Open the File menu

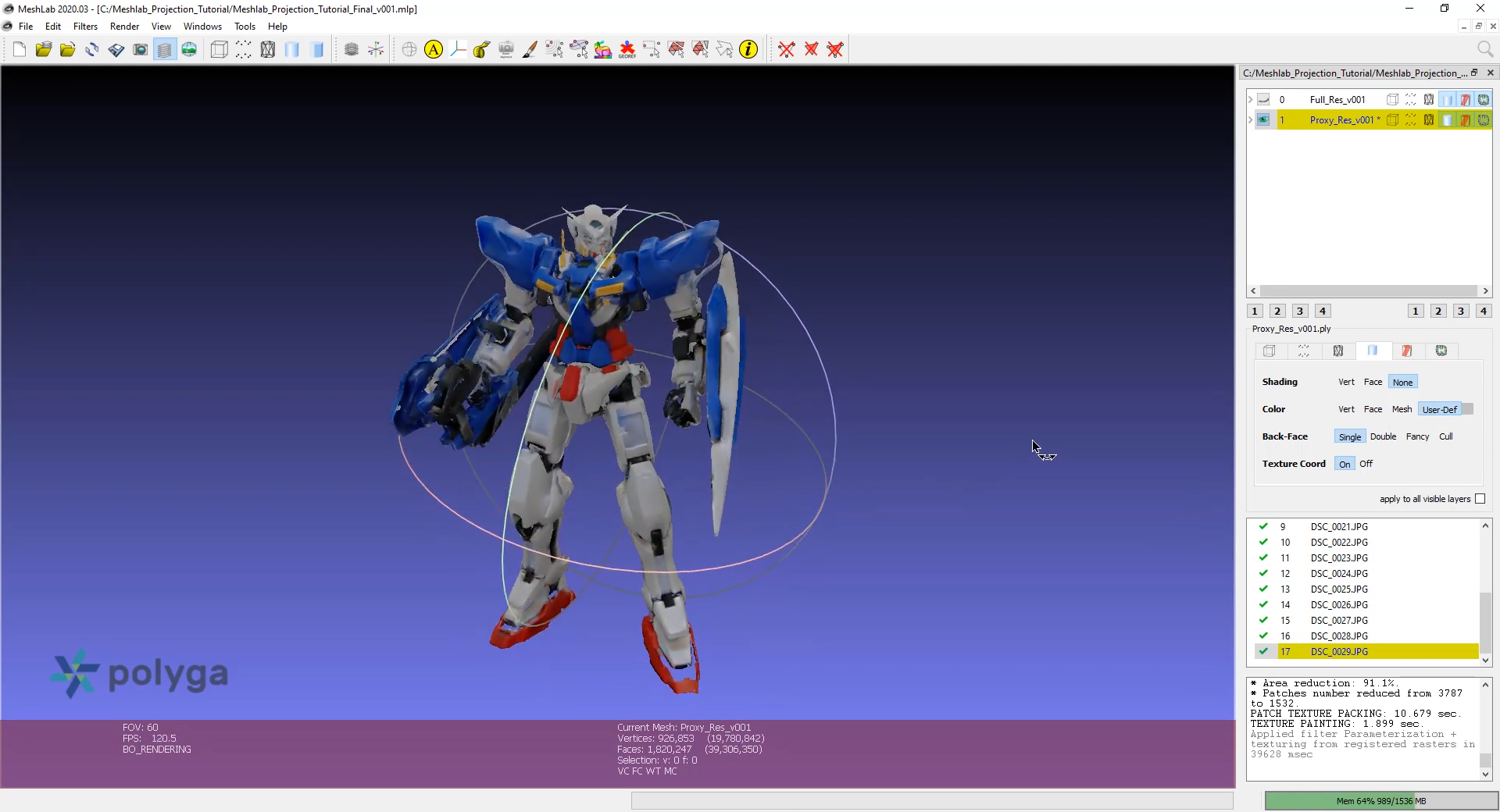25,26
